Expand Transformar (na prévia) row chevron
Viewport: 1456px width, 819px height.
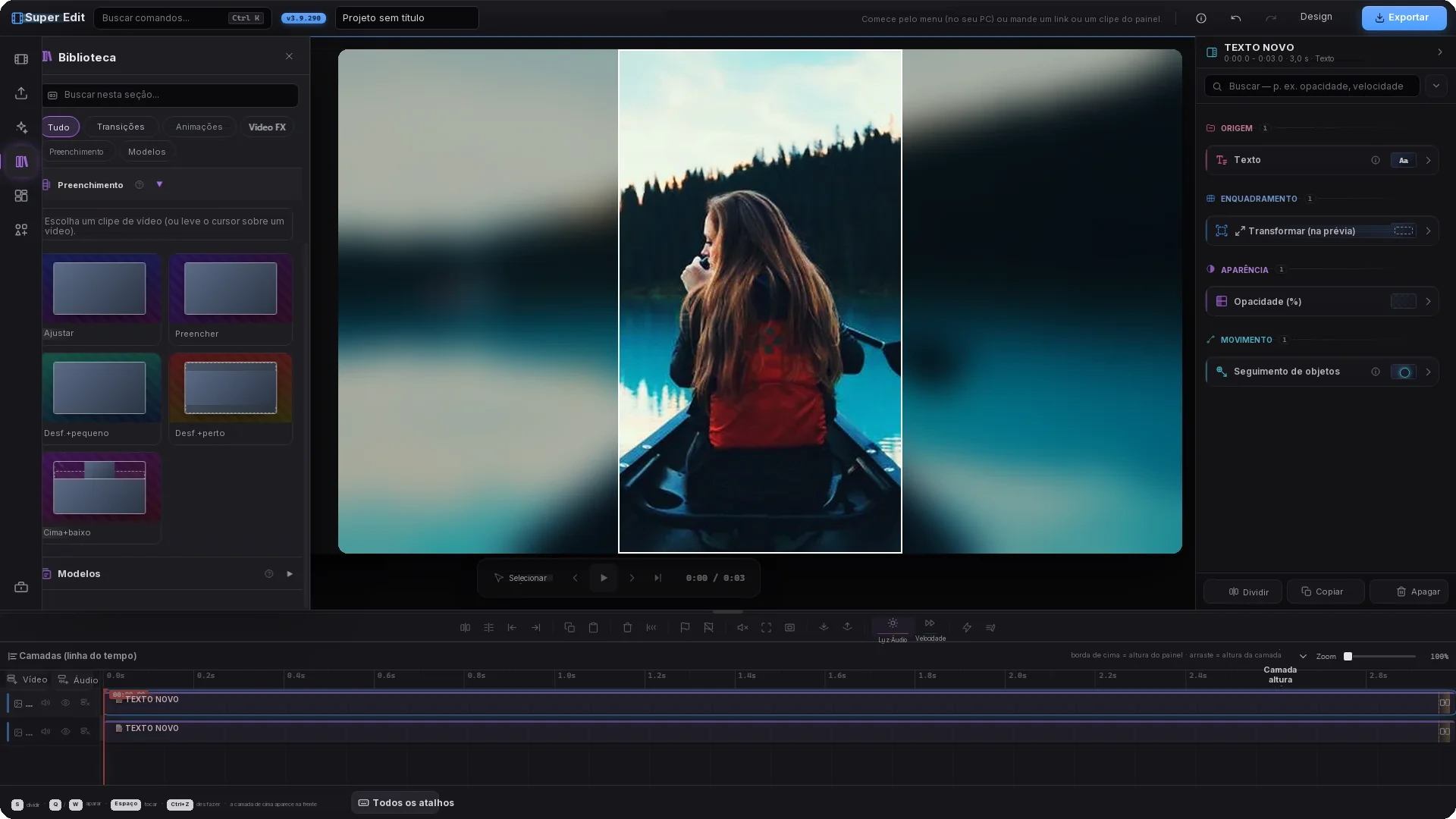[1428, 231]
